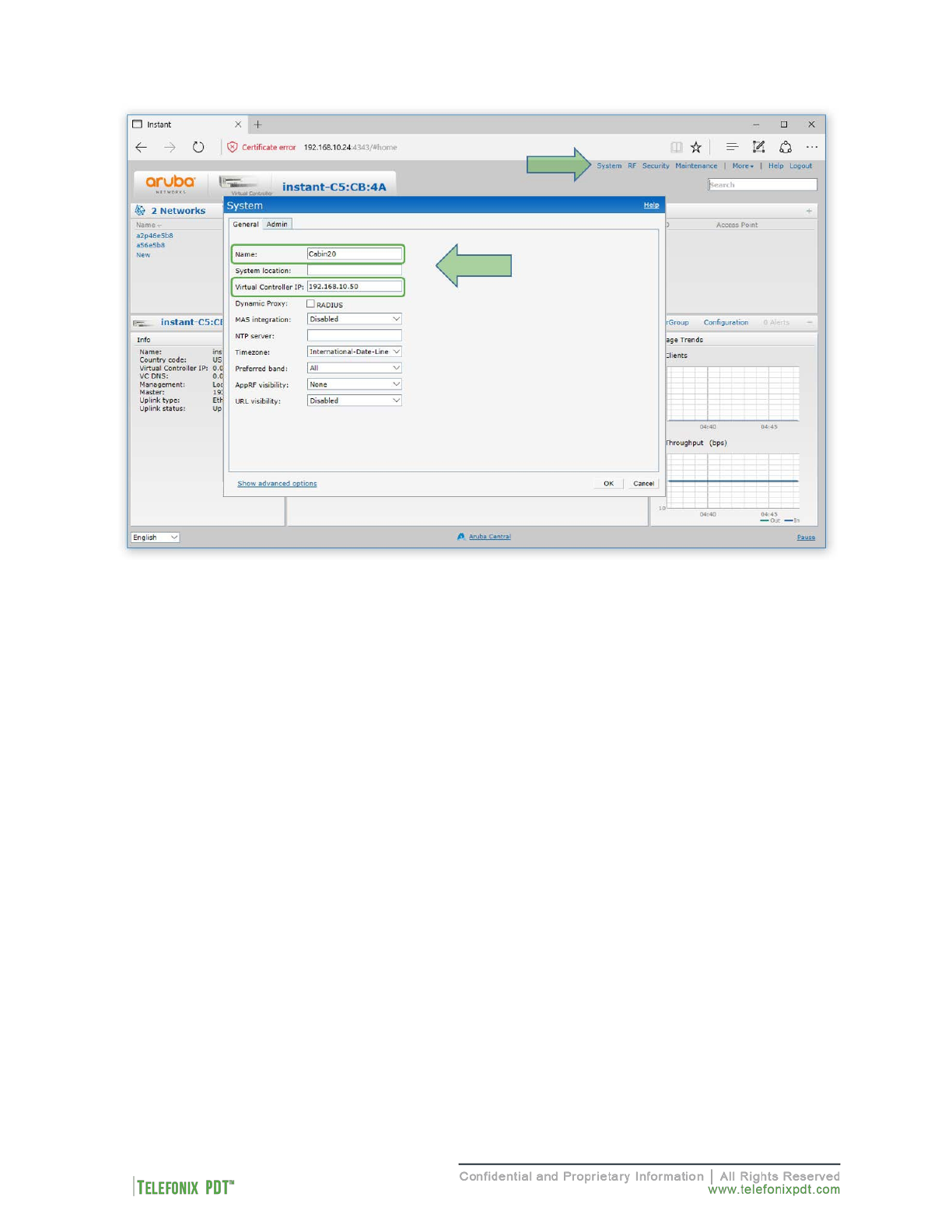The image size is (952, 1232).
Task: Click the browser address bar URL
Action: point(350,147)
